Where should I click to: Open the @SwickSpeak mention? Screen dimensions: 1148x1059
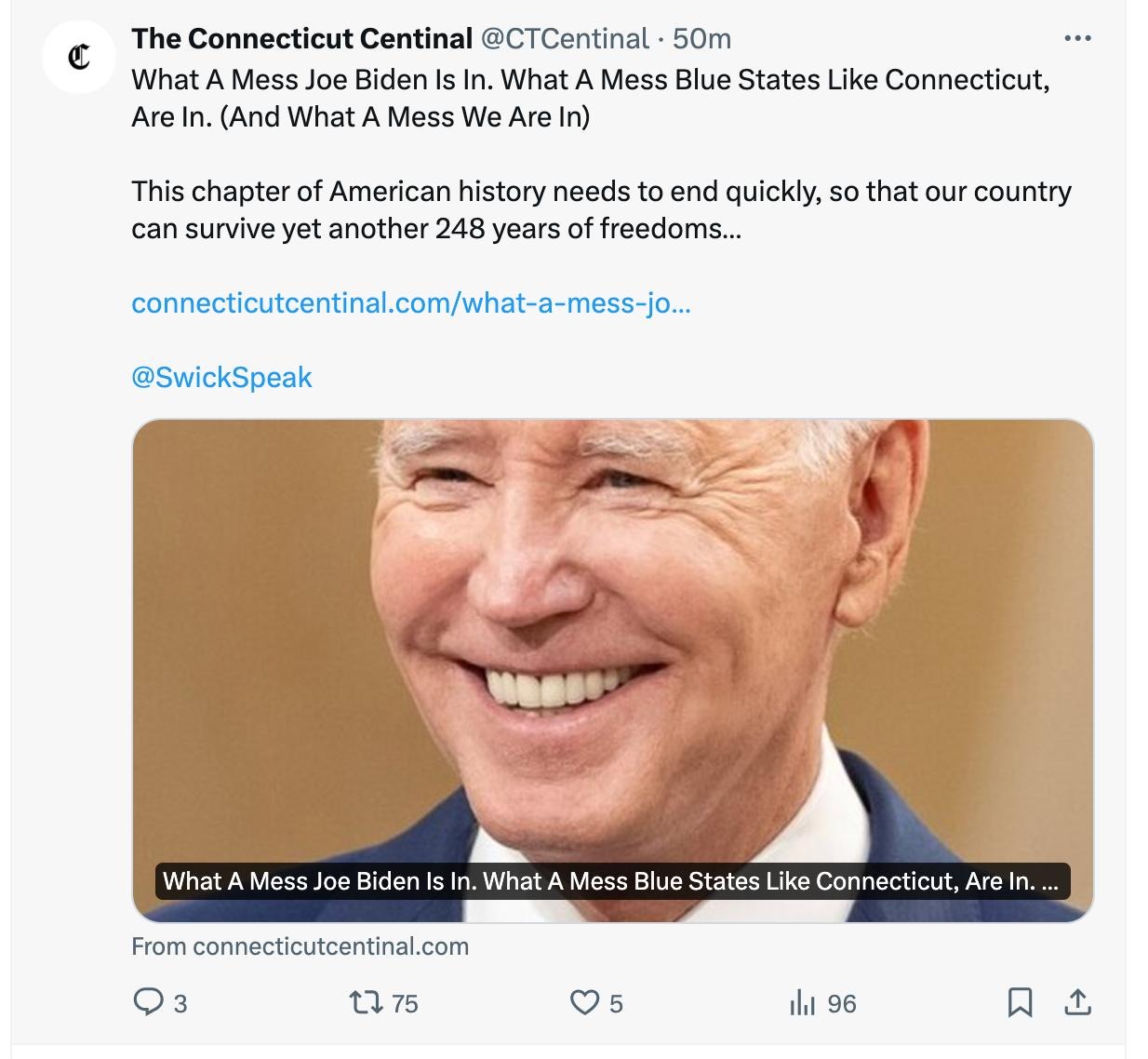click(221, 377)
